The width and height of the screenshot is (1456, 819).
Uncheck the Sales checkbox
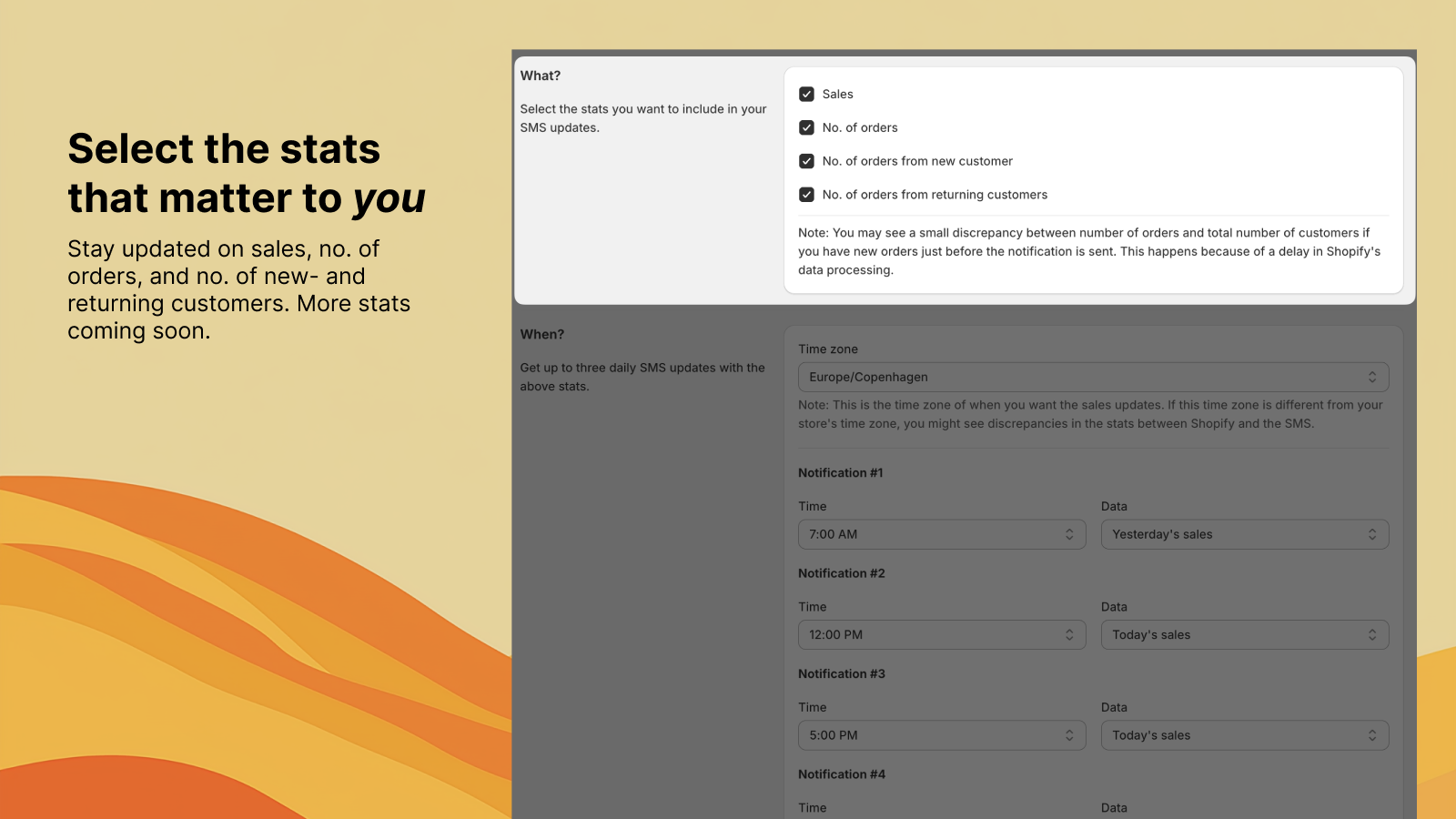click(806, 94)
